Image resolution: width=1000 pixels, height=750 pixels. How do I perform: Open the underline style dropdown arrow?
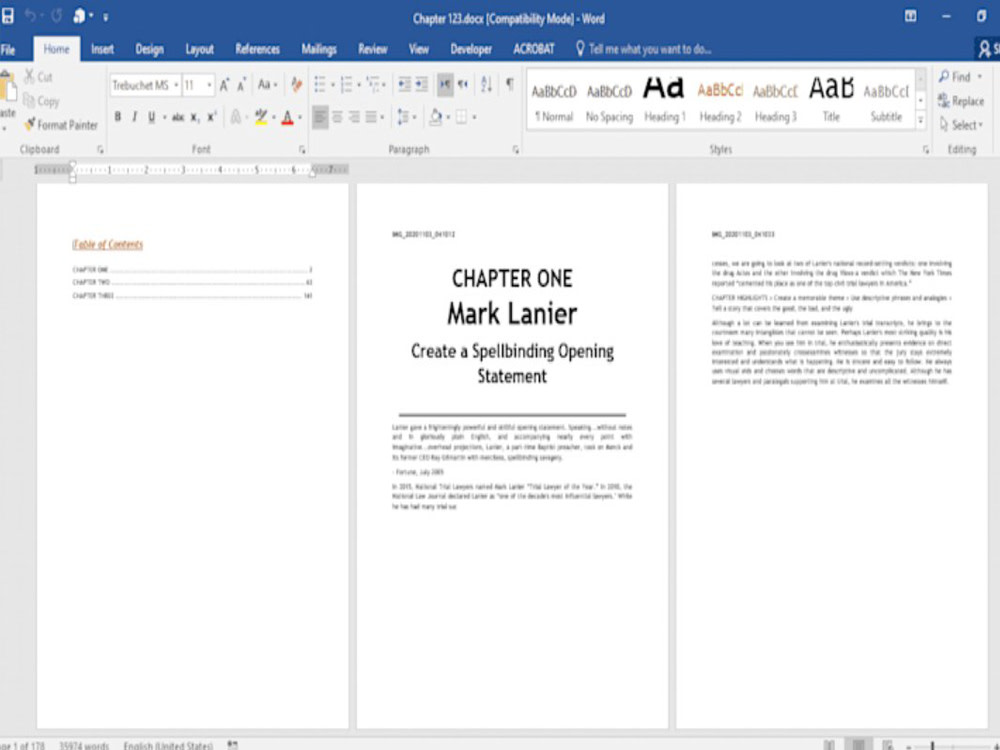pos(165,117)
